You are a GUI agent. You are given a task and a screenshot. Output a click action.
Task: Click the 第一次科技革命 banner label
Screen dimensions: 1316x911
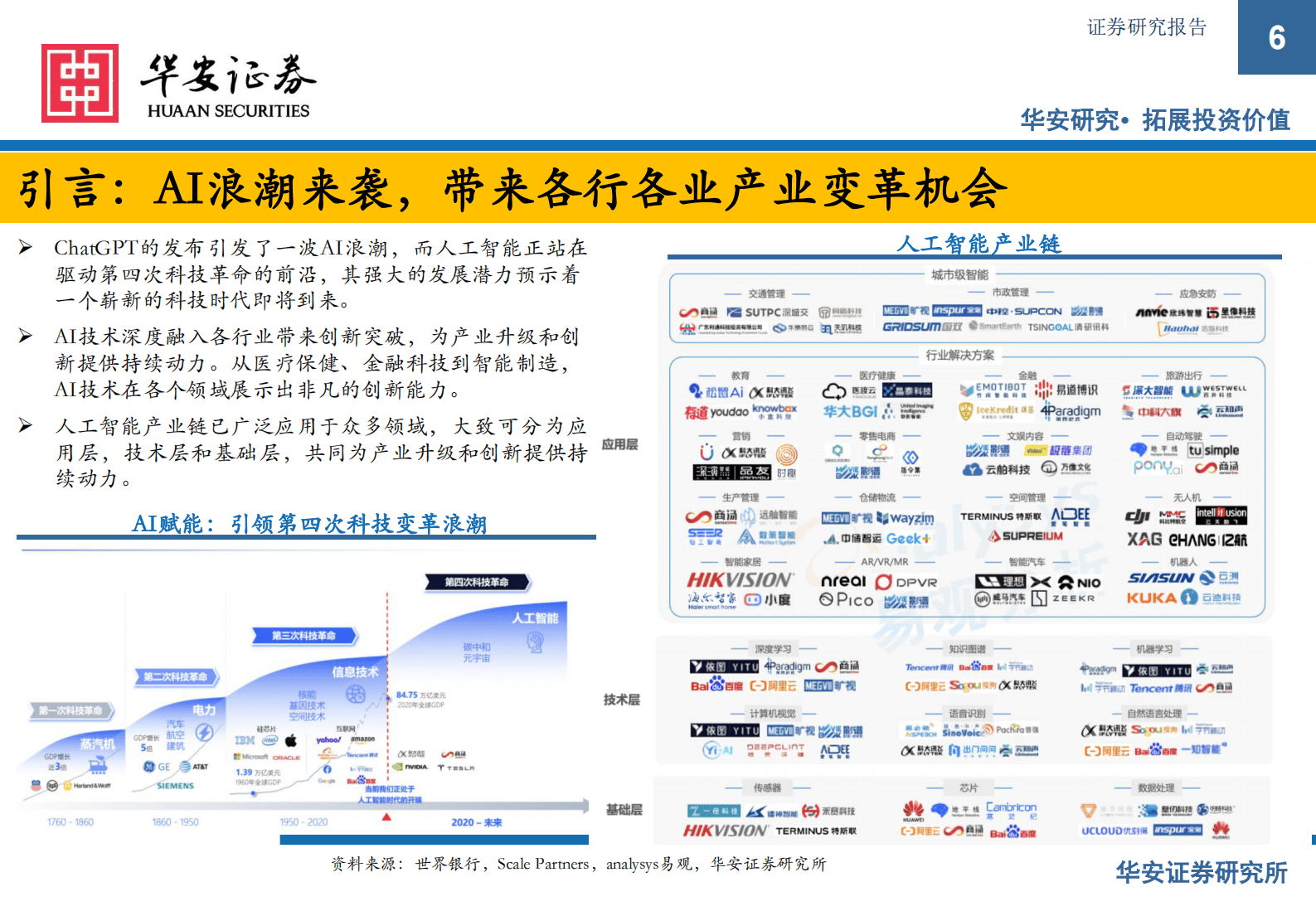[71, 710]
